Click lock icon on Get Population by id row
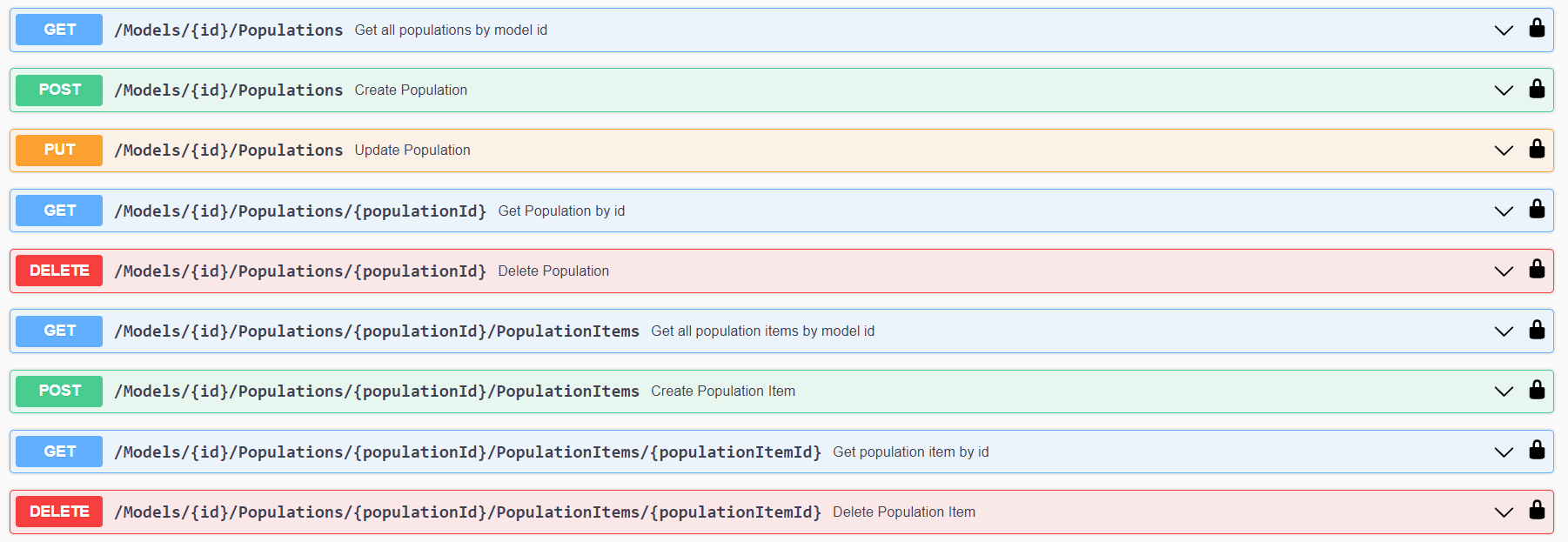The width and height of the screenshot is (1568, 542). pyautogui.click(x=1537, y=209)
